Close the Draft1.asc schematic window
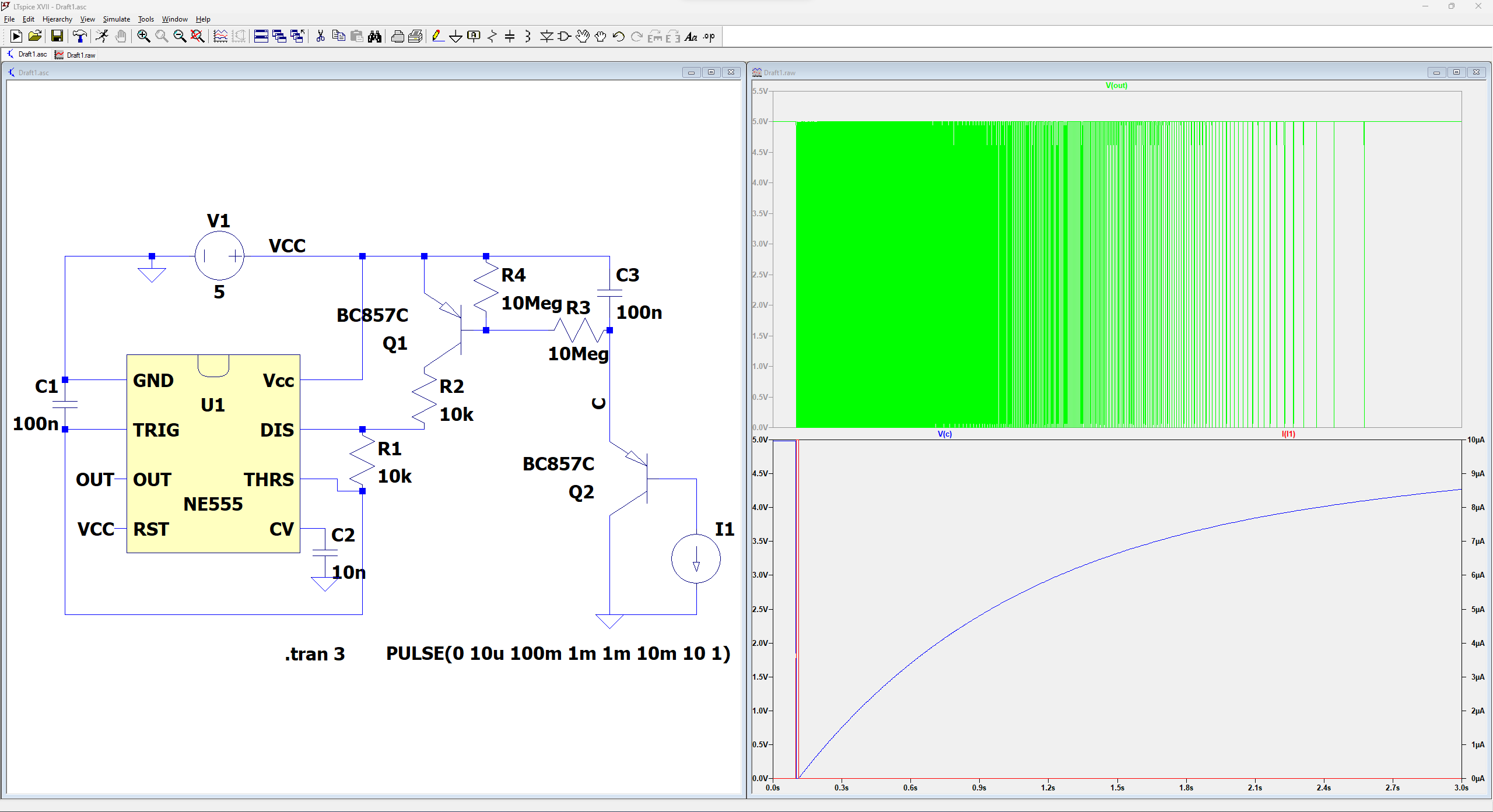The width and height of the screenshot is (1493, 812). pyautogui.click(x=731, y=72)
